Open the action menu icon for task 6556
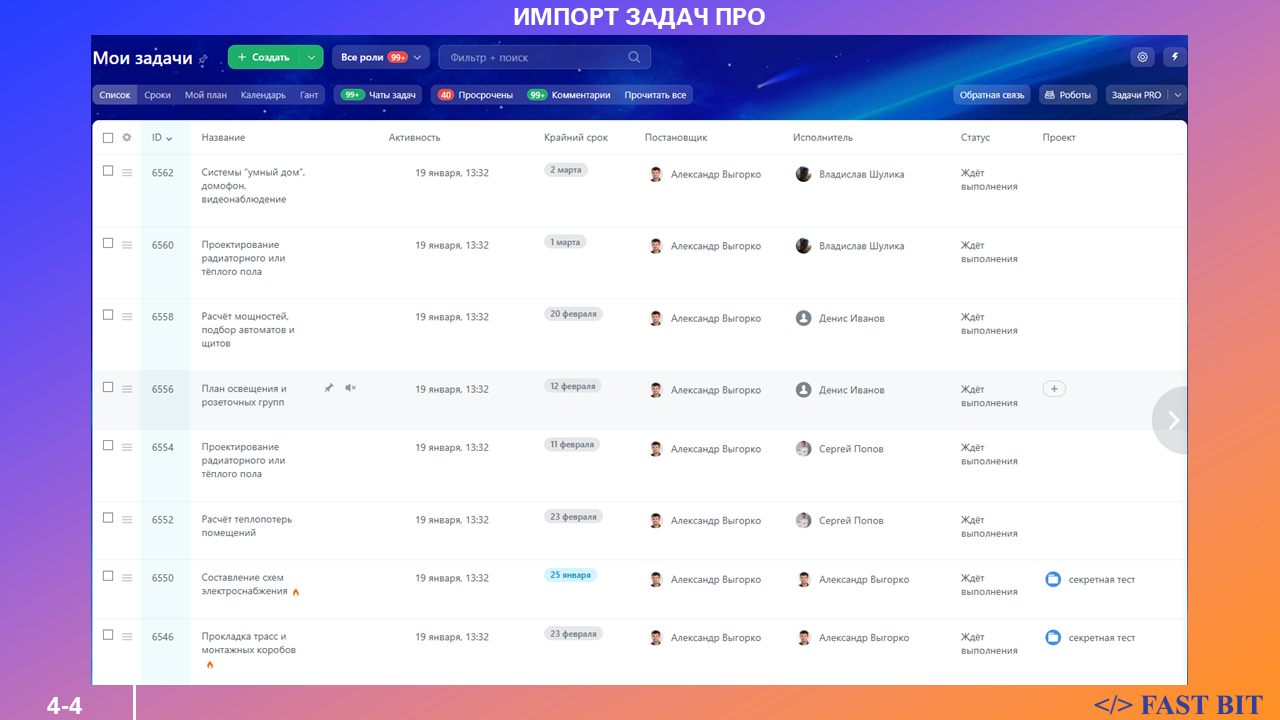This screenshot has width=1280, height=720. pos(127,389)
